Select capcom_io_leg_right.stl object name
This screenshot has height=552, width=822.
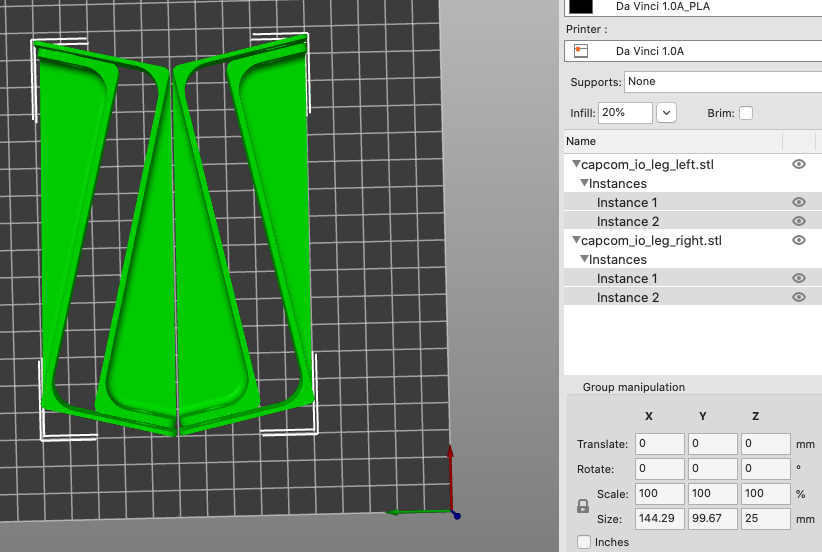[651, 241]
